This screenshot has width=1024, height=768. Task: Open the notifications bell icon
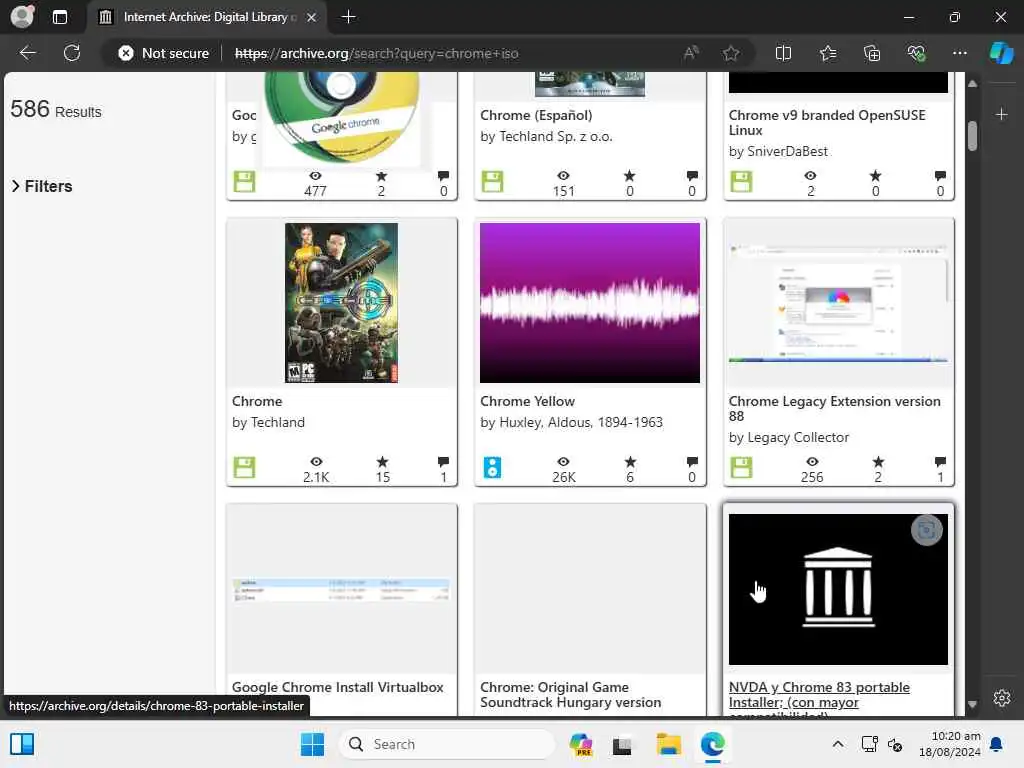[996, 744]
